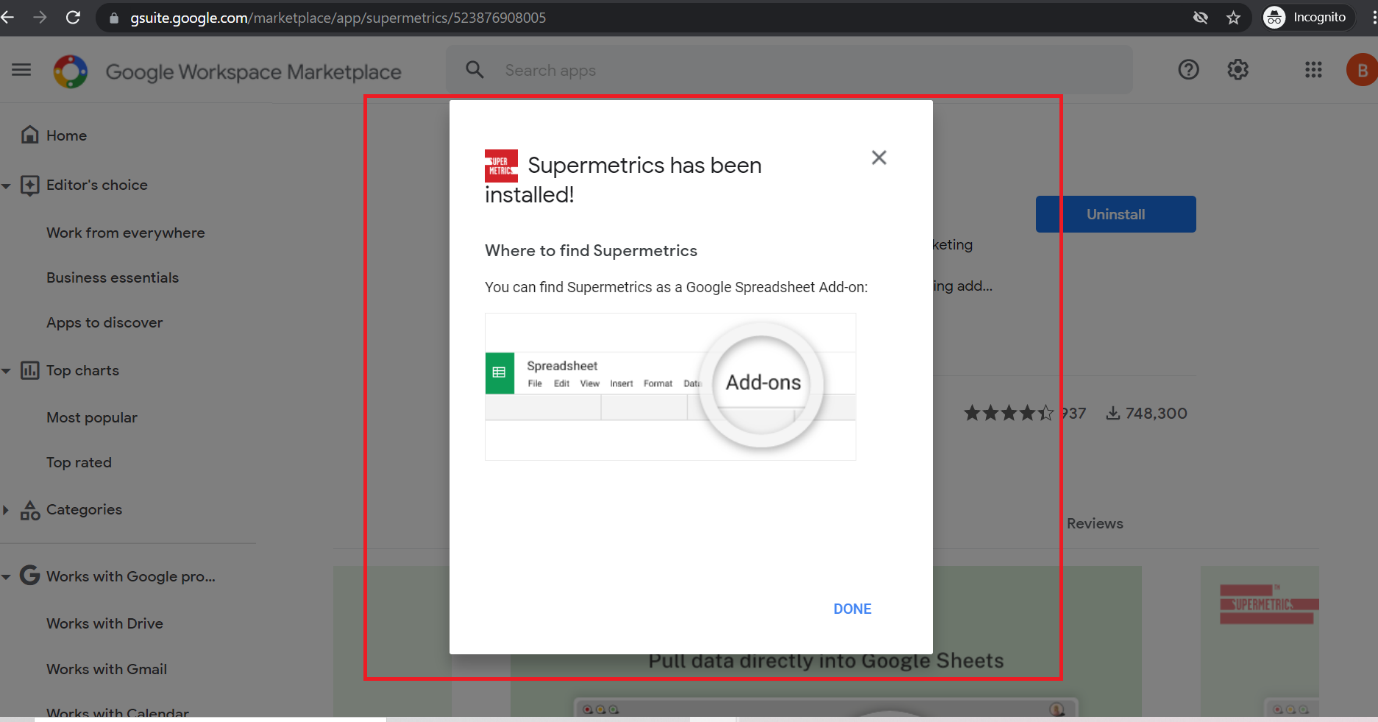Click the Categories shapes icon

coord(30,509)
